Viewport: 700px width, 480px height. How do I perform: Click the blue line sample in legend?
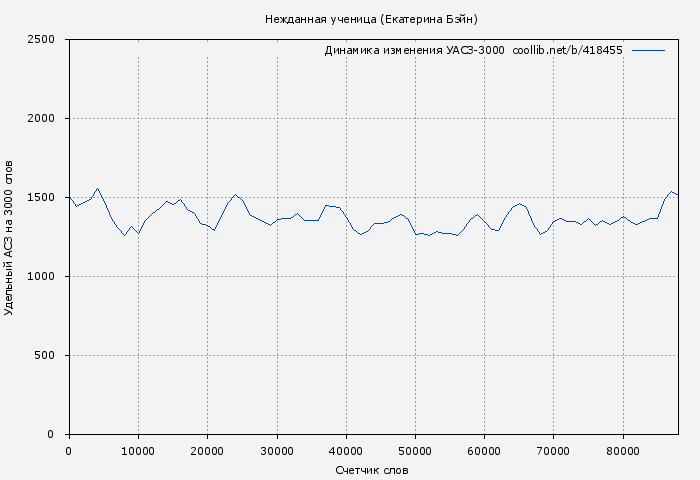[x=648, y=50]
